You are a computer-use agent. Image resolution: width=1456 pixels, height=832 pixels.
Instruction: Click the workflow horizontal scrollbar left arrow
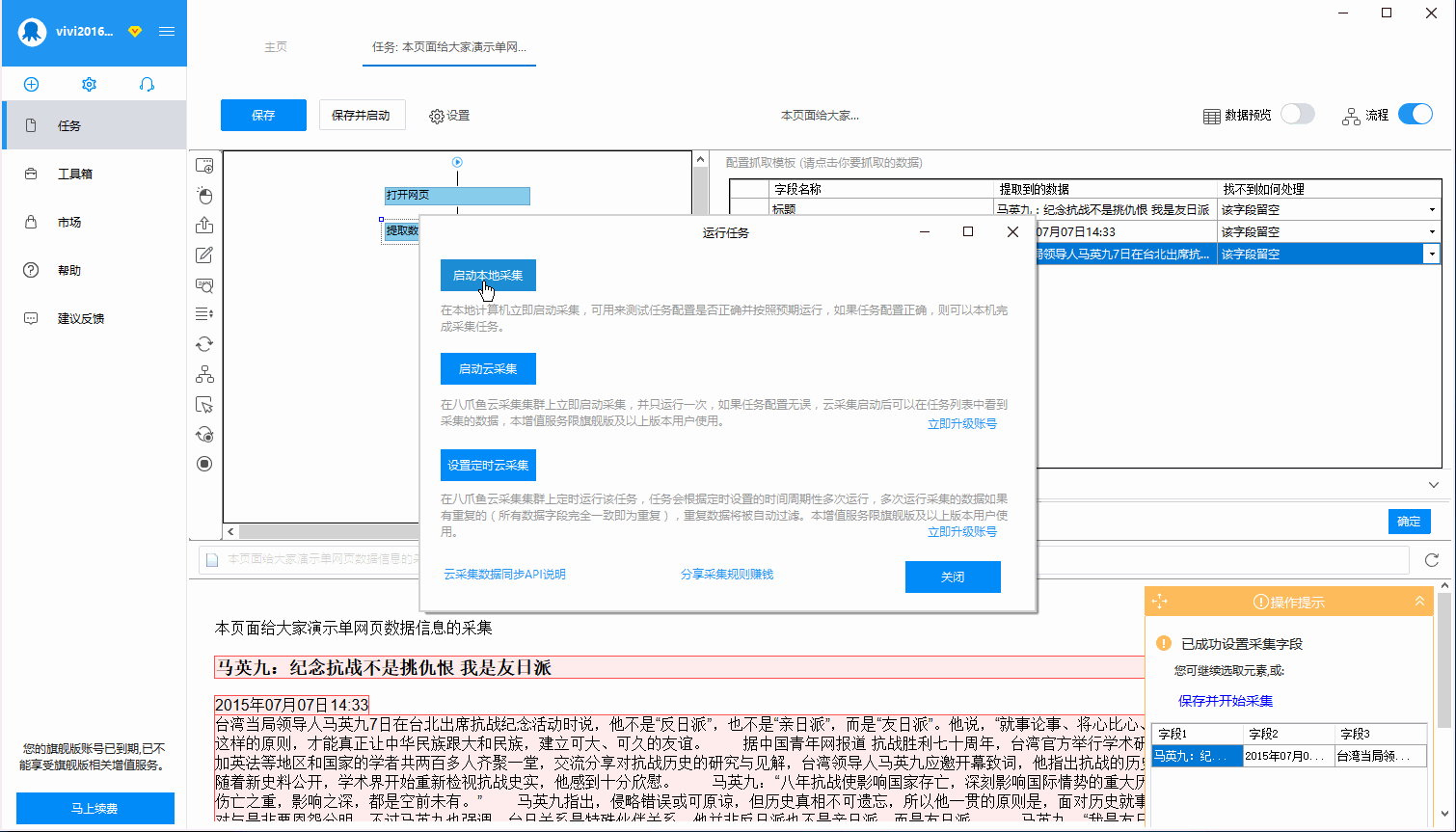[230, 531]
